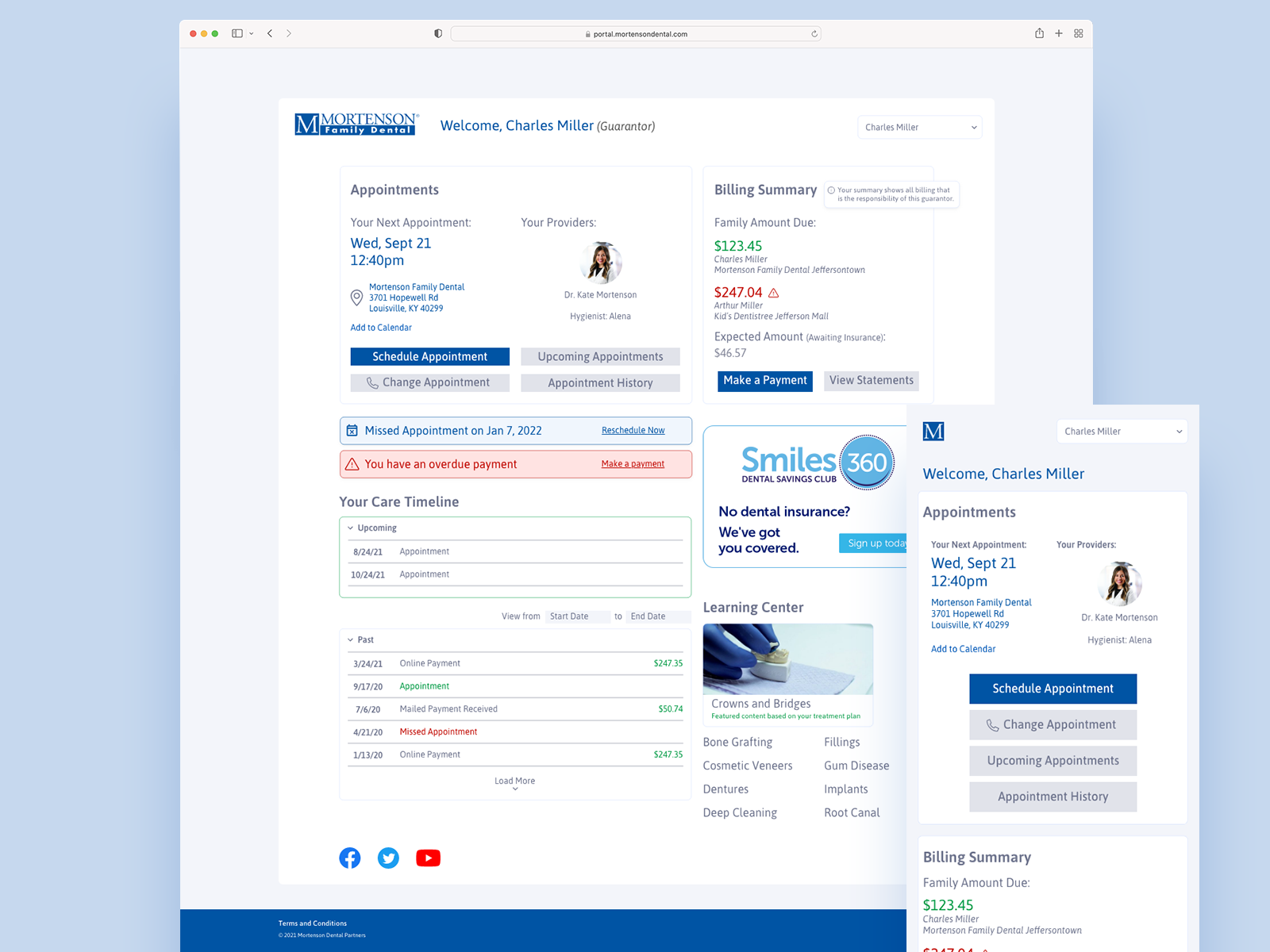Click the location pin icon by address
Screen dimensions: 1270x952
(x=357, y=297)
